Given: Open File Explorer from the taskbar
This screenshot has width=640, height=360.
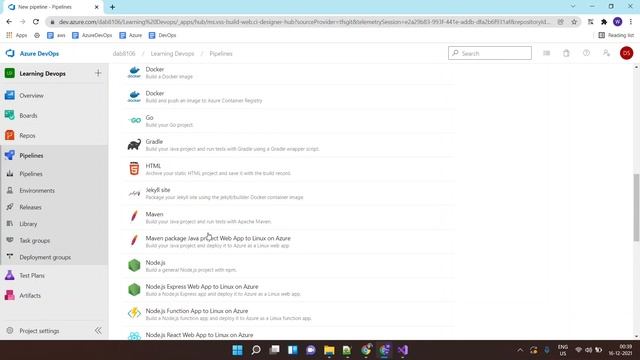Looking at the screenshot, I should [x=329, y=350].
